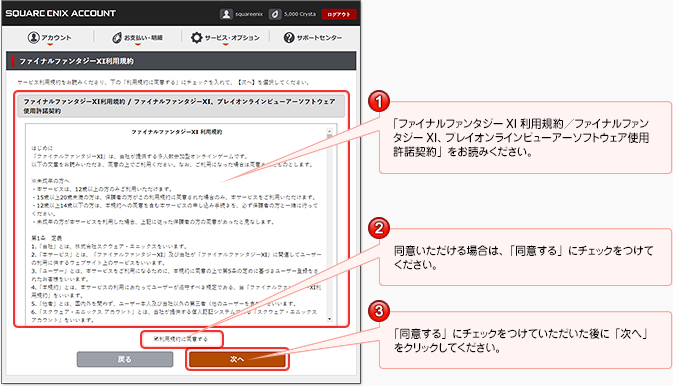
Task: Click the はじめに heading in terms text
Action: pyautogui.click(x=42, y=148)
